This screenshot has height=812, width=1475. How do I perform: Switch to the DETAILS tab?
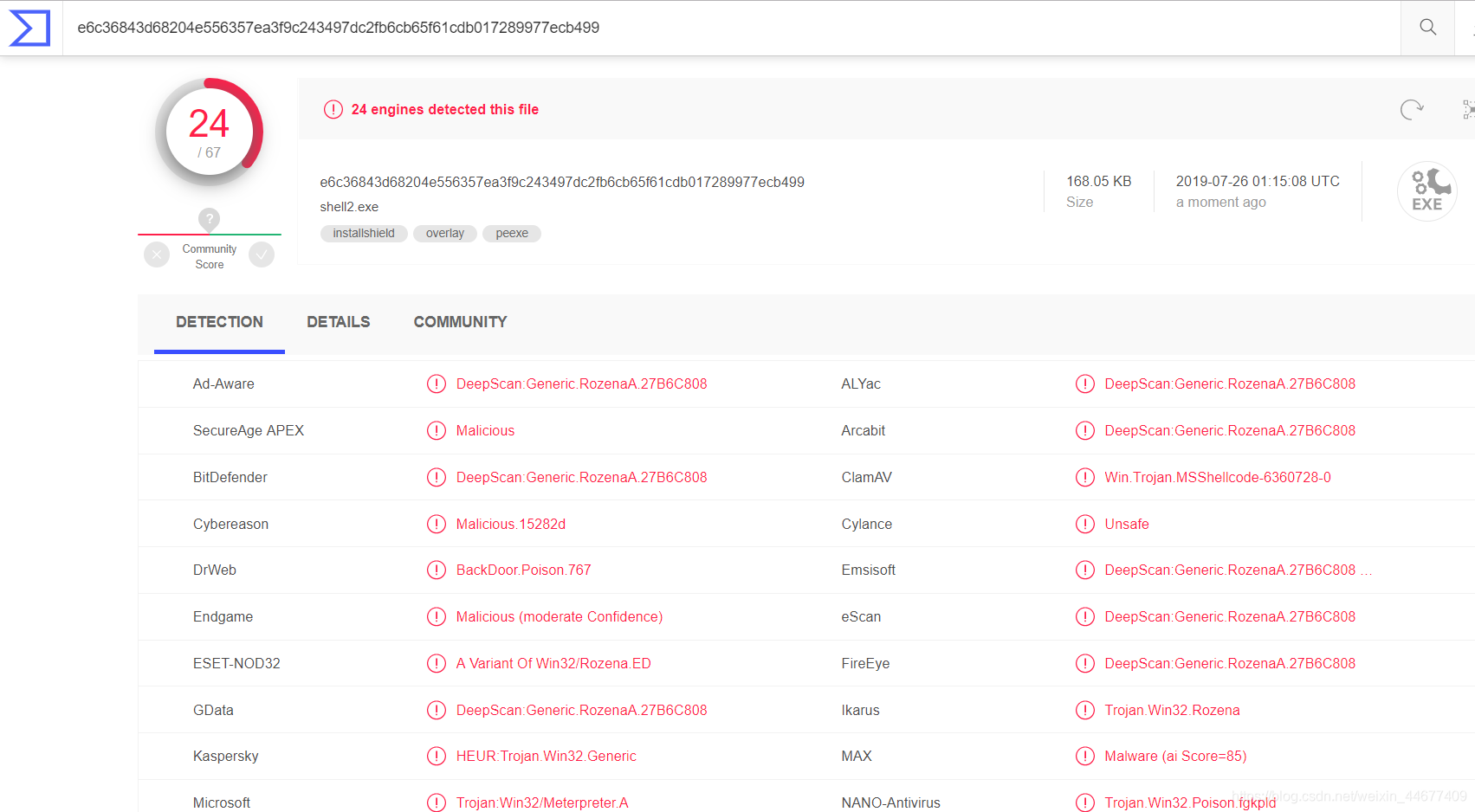338,322
